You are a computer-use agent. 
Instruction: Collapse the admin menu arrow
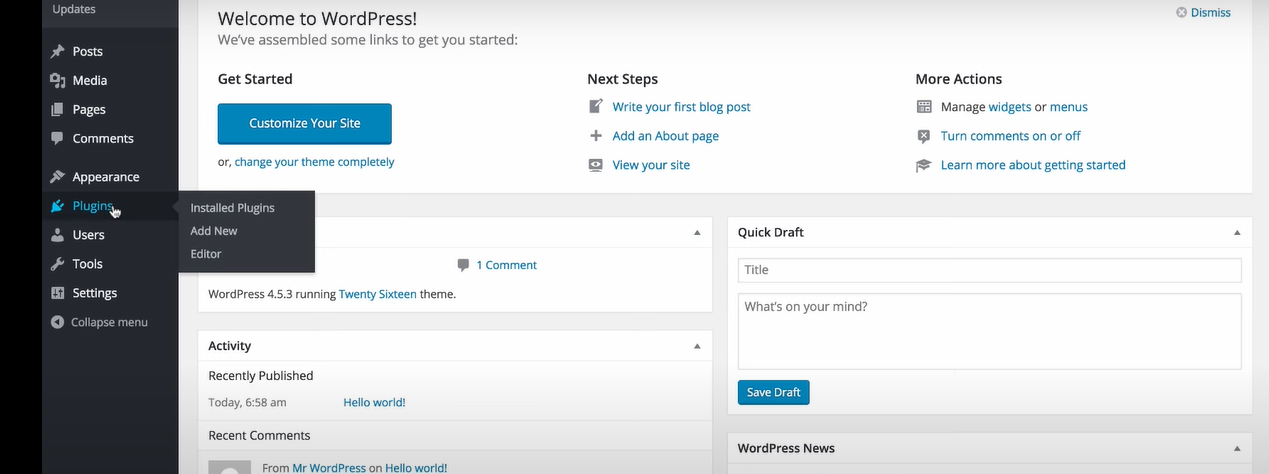[57, 322]
